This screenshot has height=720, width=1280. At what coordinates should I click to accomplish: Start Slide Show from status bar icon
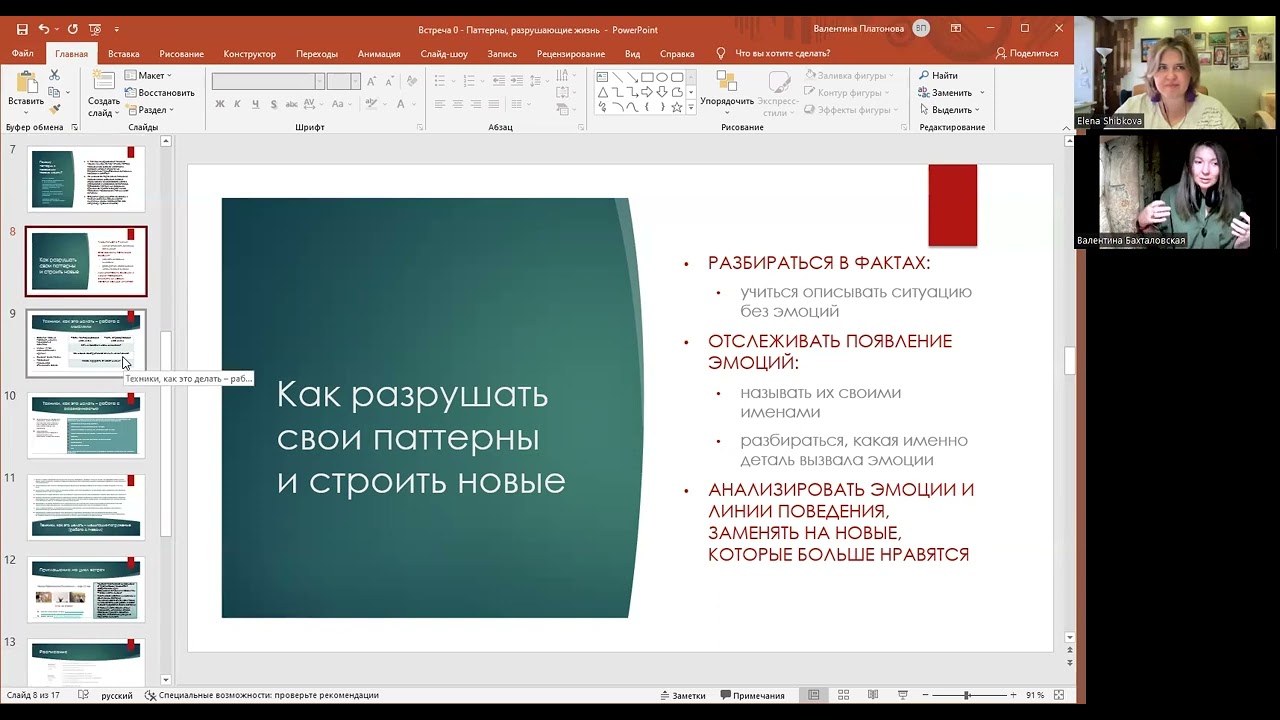(903, 695)
